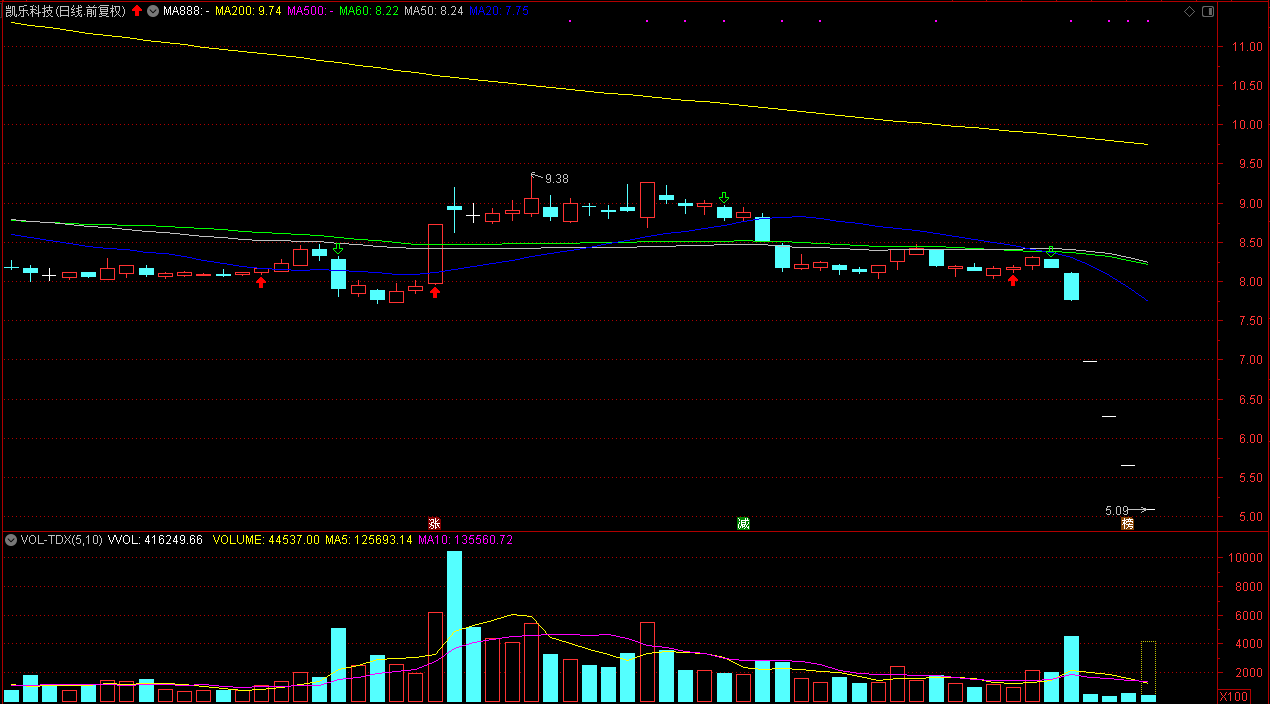The image size is (1270, 704).
Task: Toggle the side panel icon at top right
Action: (x=1208, y=11)
